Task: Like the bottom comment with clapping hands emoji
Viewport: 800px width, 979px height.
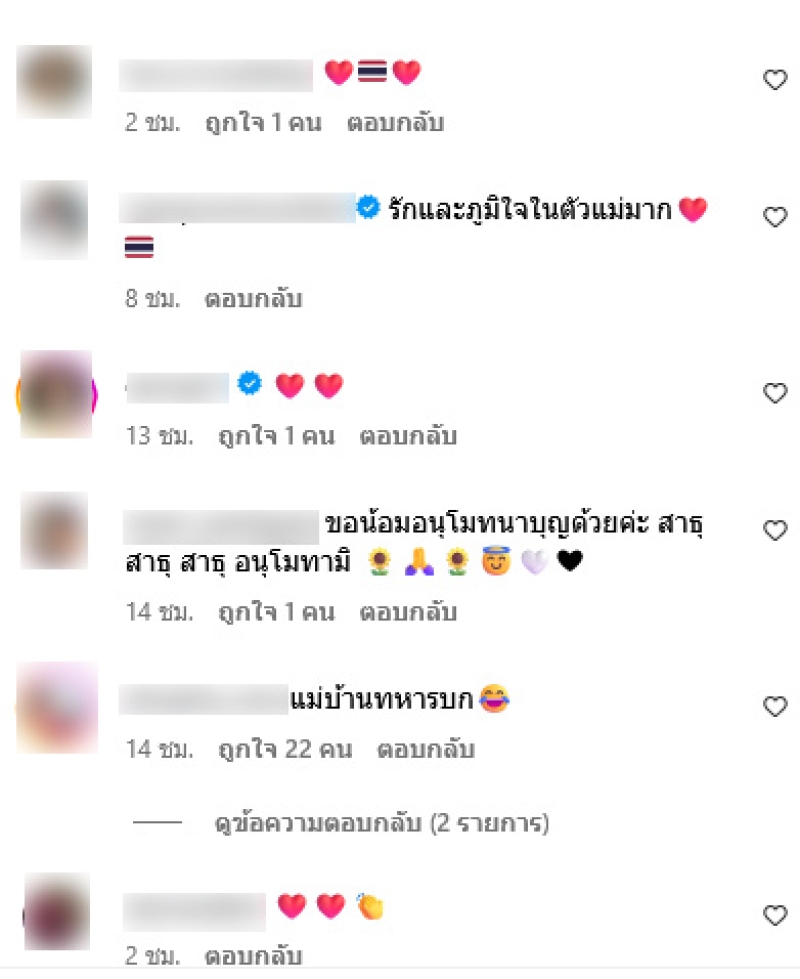Action: [x=775, y=915]
